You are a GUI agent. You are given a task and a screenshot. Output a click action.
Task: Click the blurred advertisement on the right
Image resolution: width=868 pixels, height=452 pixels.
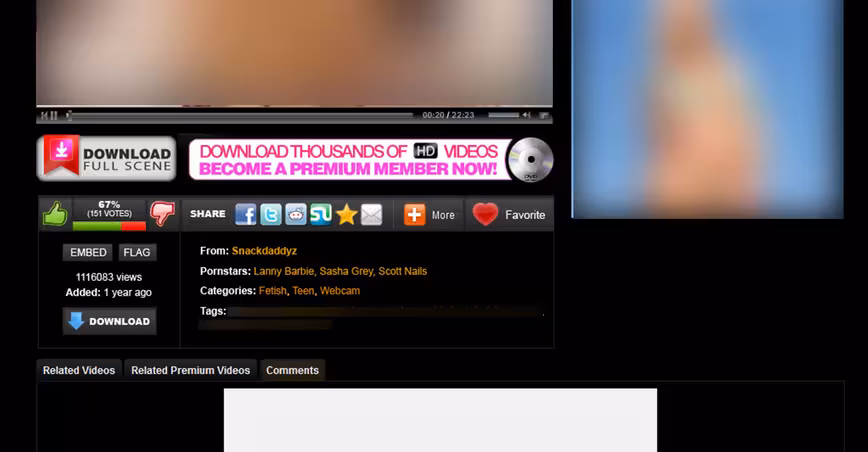(x=707, y=109)
